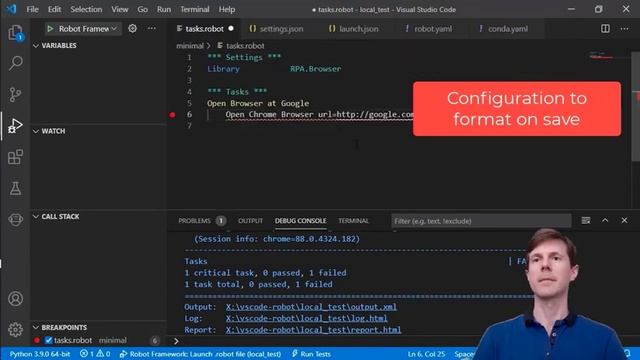Viewport: 640px width, 360px height.
Task: Open the Source Control view
Action: tap(16, 94)
